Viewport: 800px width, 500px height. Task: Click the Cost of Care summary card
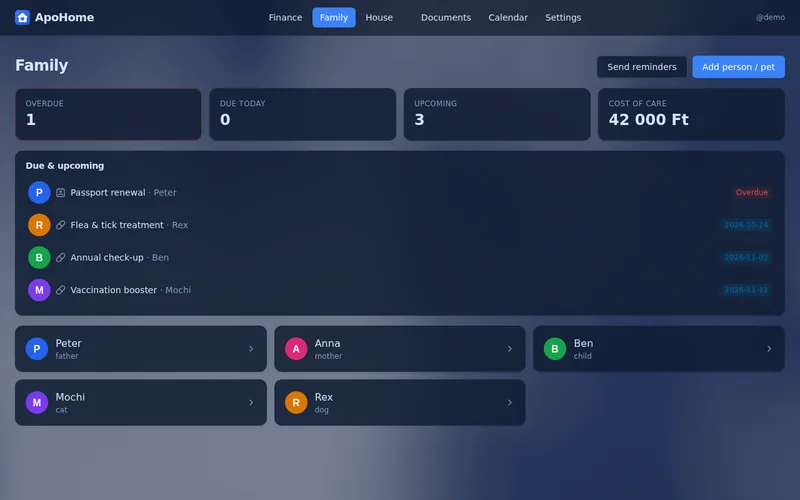691,114
